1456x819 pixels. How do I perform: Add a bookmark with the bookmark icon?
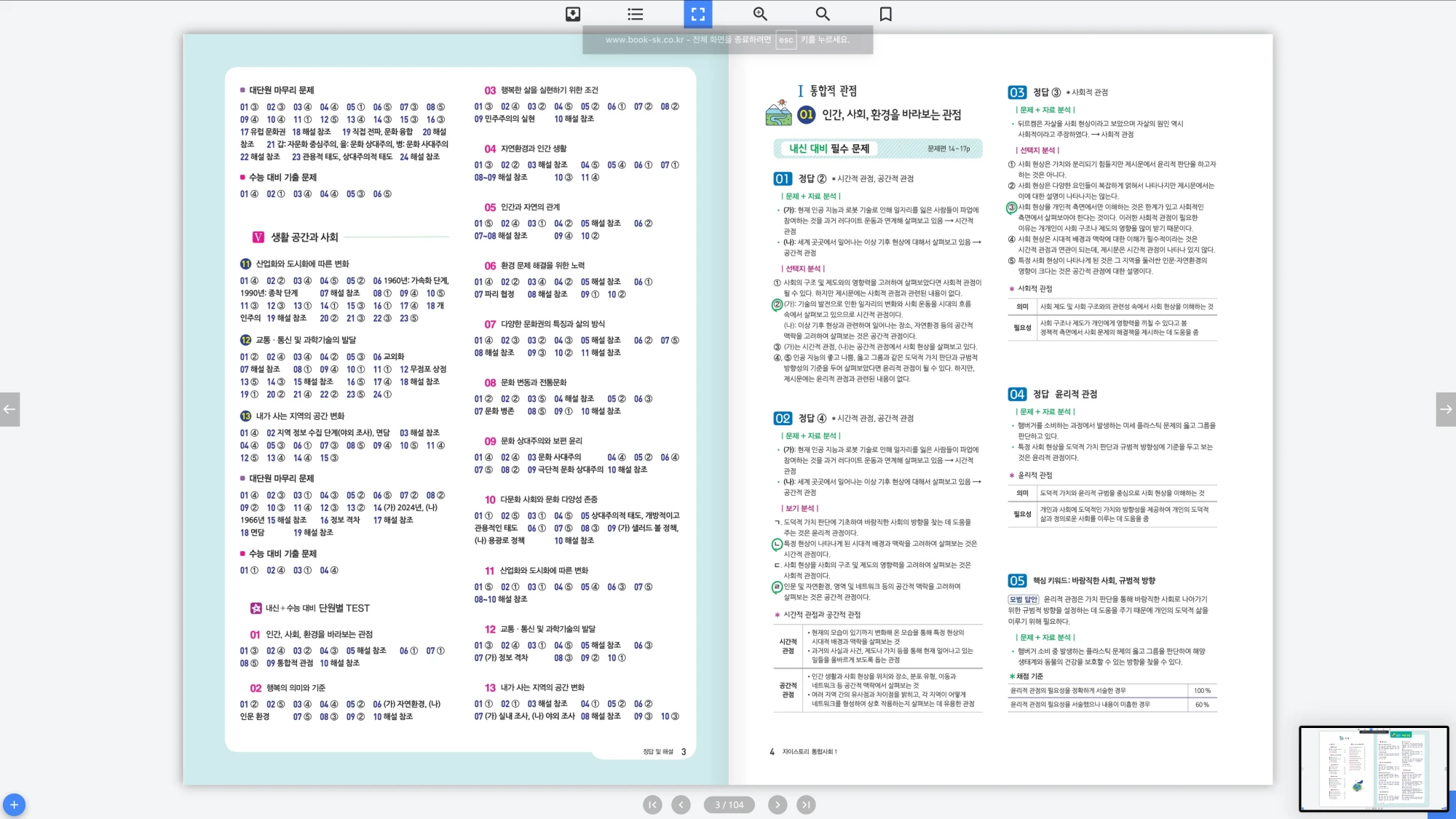coord(885,14)
